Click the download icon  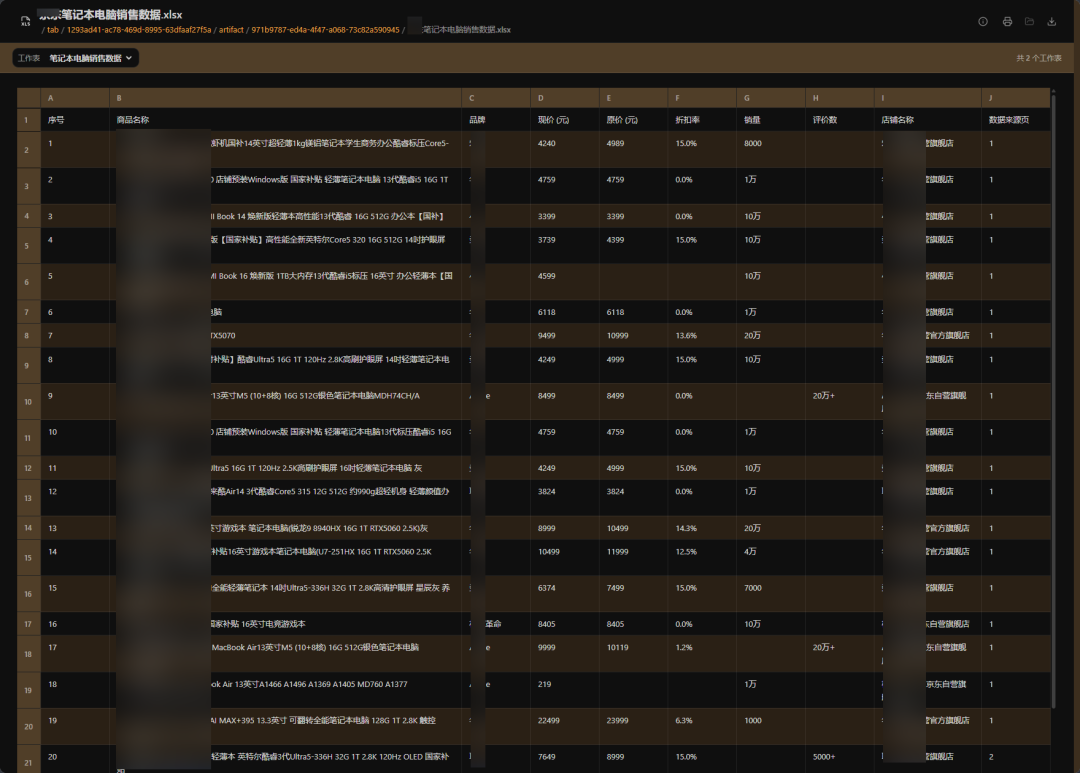(x=1052, y=21)
